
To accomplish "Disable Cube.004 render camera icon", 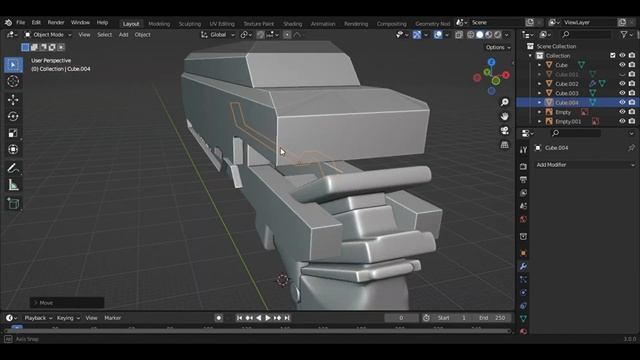I will pos(632,102).
